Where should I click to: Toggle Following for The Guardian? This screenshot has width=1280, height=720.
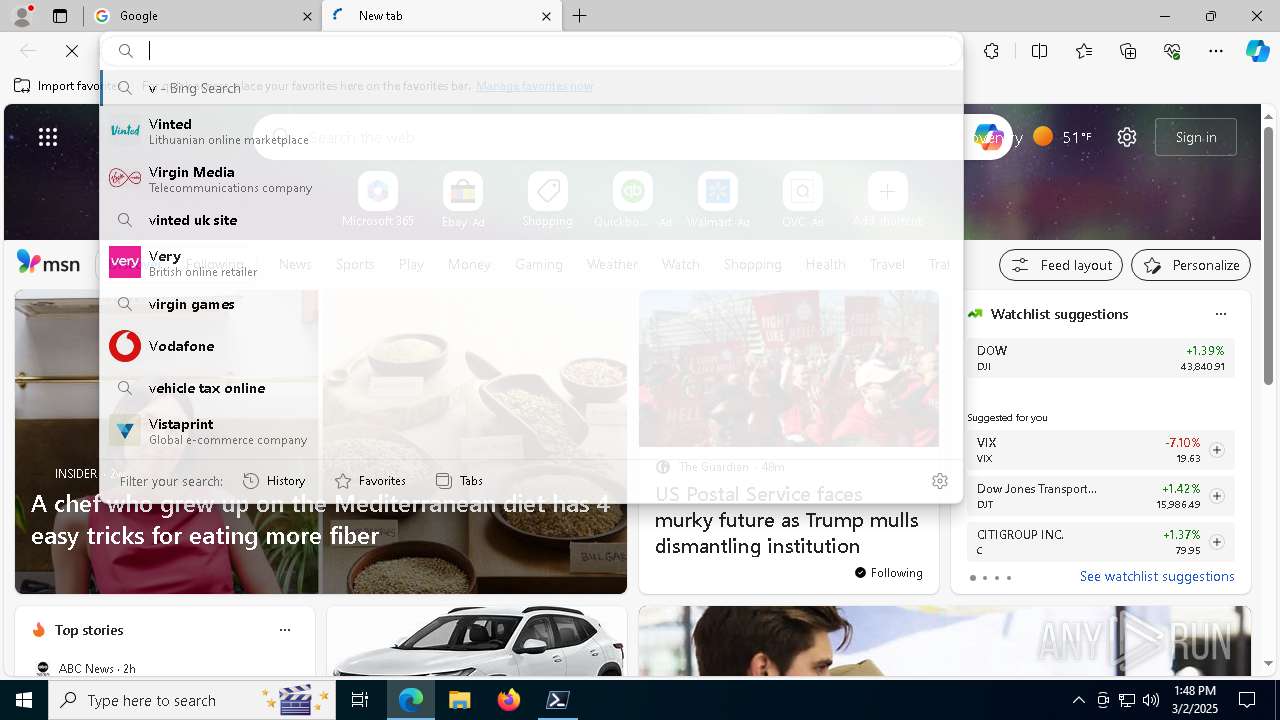coord(888,573)
